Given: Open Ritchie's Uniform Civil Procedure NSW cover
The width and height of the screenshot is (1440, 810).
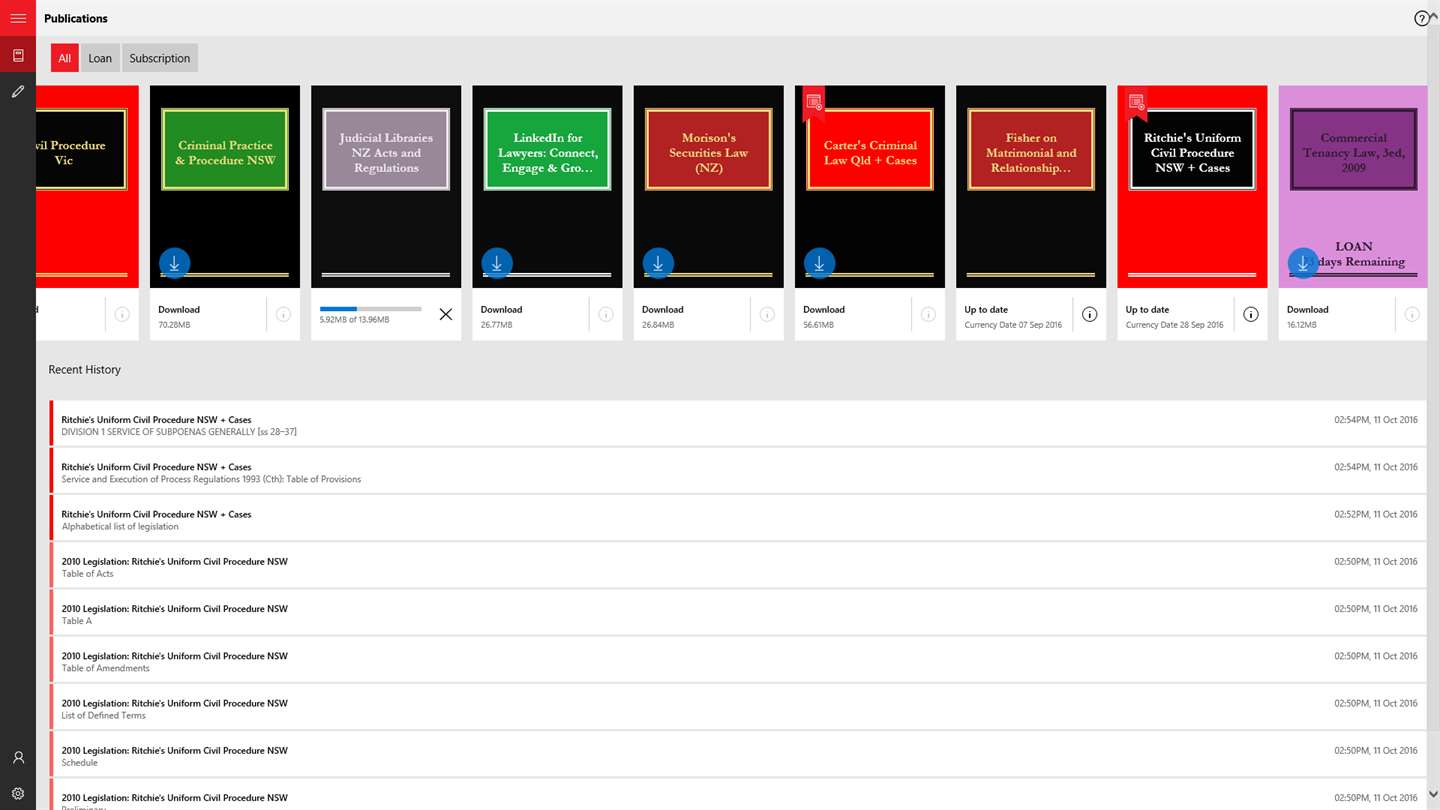Looking at the screenshot, I should click(x=1192, y=187).
